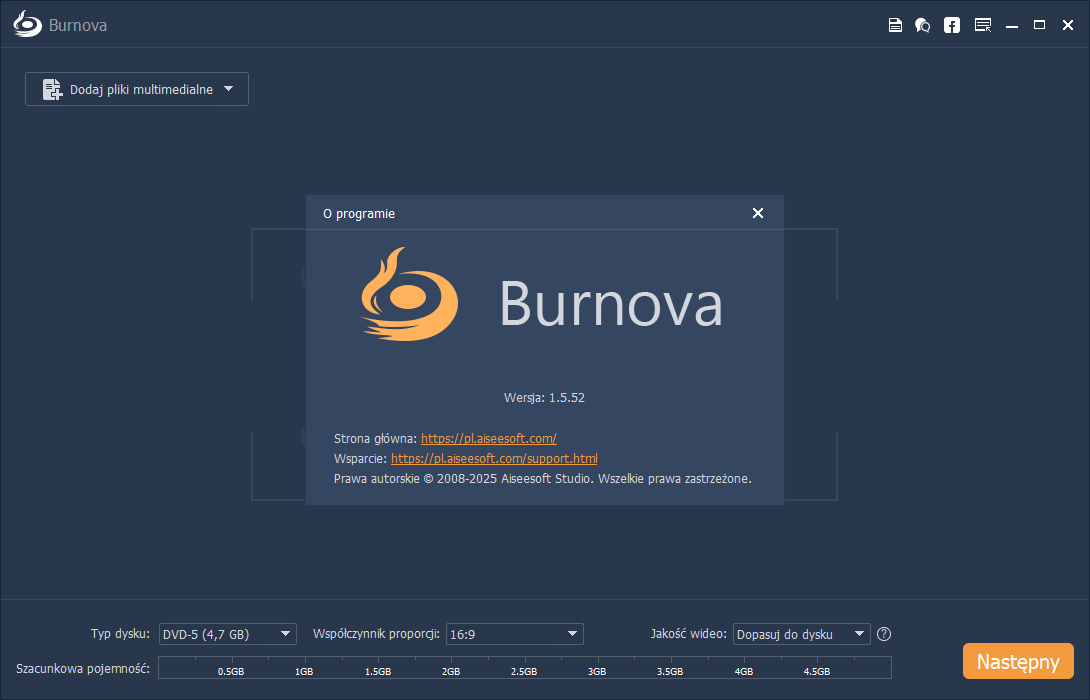The width and height of the screenshot is (1090, 700).
Task: Close the Burnova main window
Action: coord(1068,25)
